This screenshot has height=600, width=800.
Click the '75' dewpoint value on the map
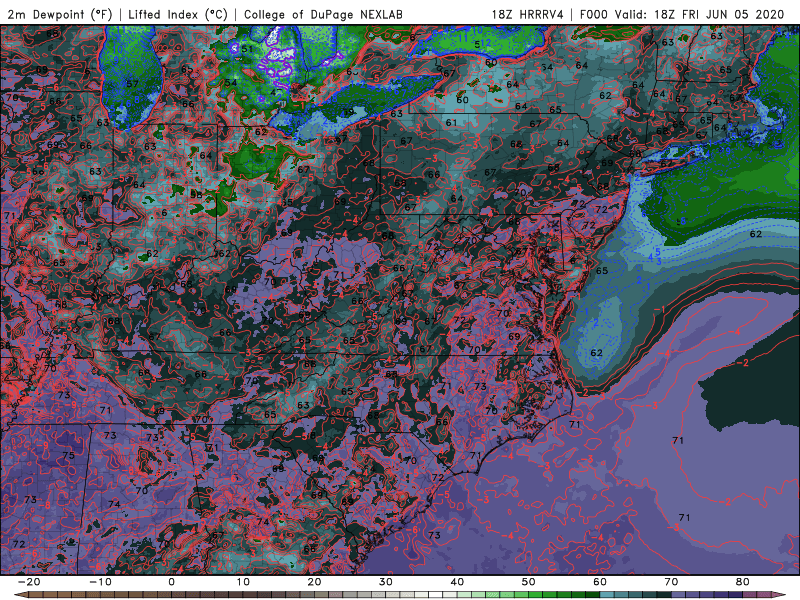(68, 455)
